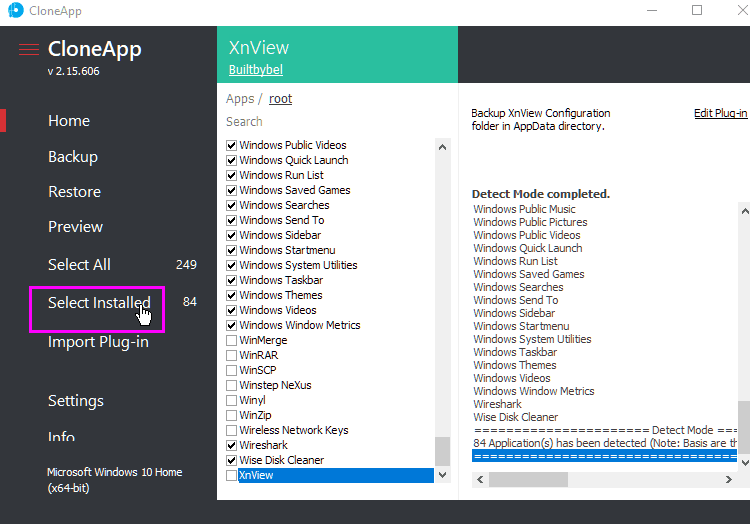
Task: Click the root breadcrumb link
Action: [x=280, y=98]
